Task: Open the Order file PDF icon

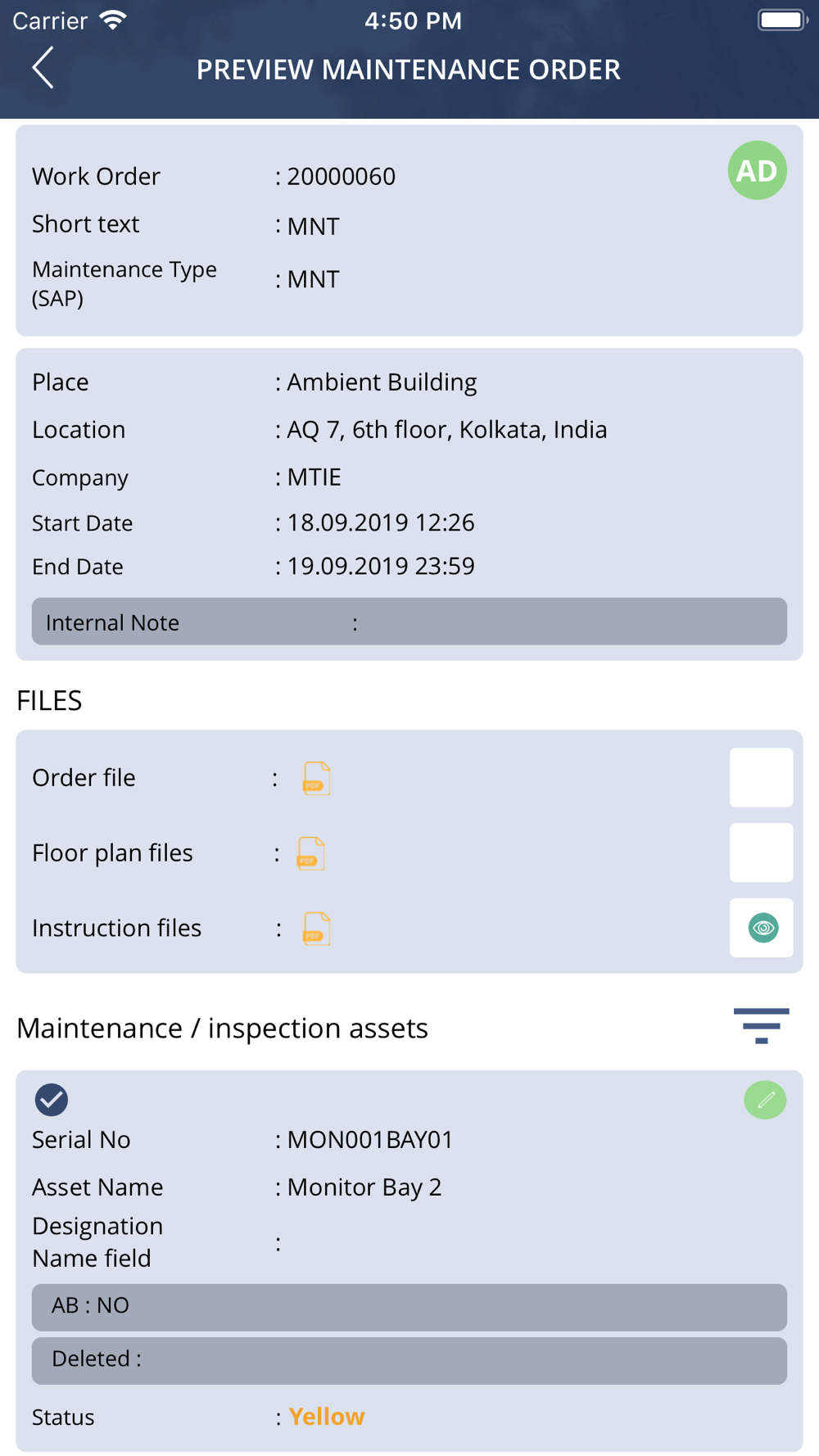Action: tap(316, 778)
